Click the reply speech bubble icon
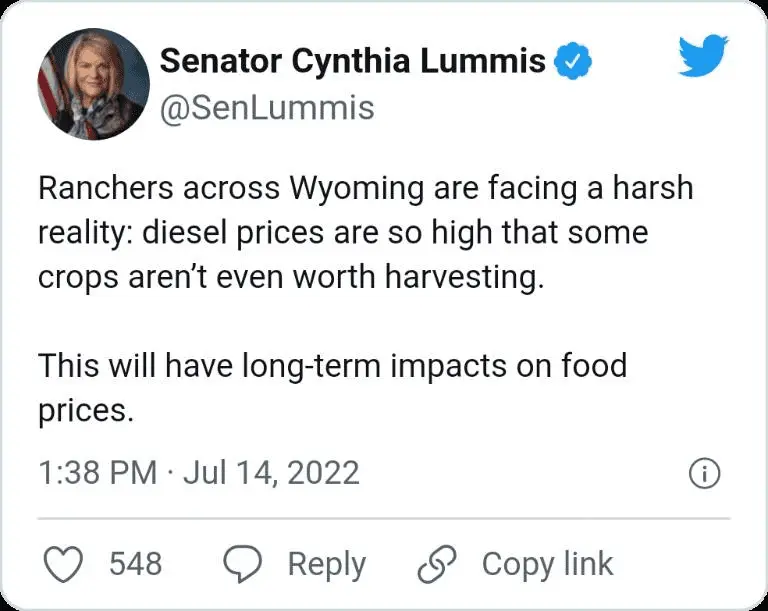768x611 pixels. pyautogui.click(x=241, y=564)
